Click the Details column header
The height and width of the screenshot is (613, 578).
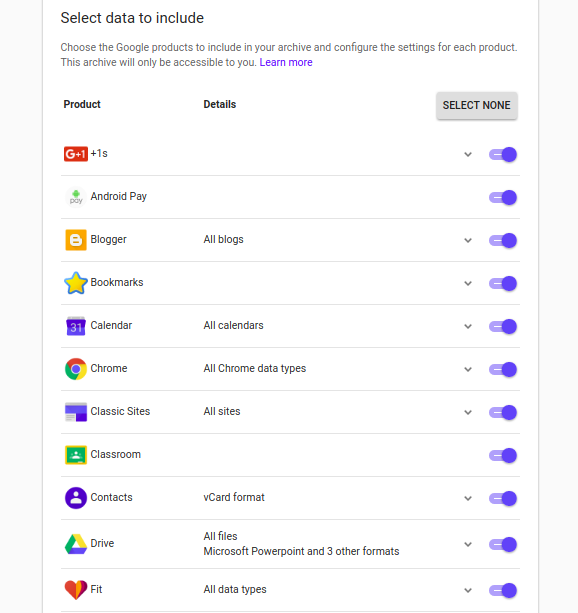point(220,104)
